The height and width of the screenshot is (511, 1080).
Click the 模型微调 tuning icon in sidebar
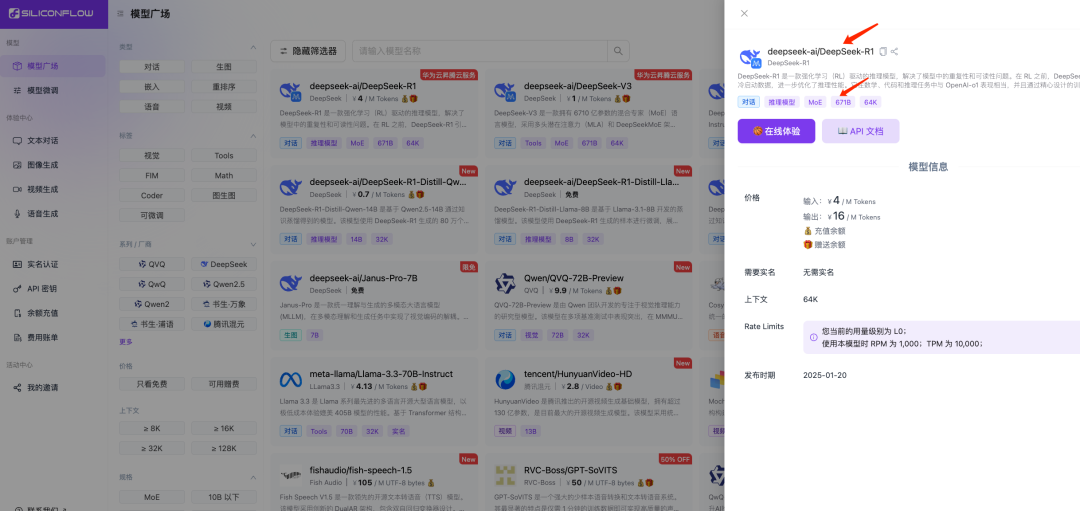[17, 90]
